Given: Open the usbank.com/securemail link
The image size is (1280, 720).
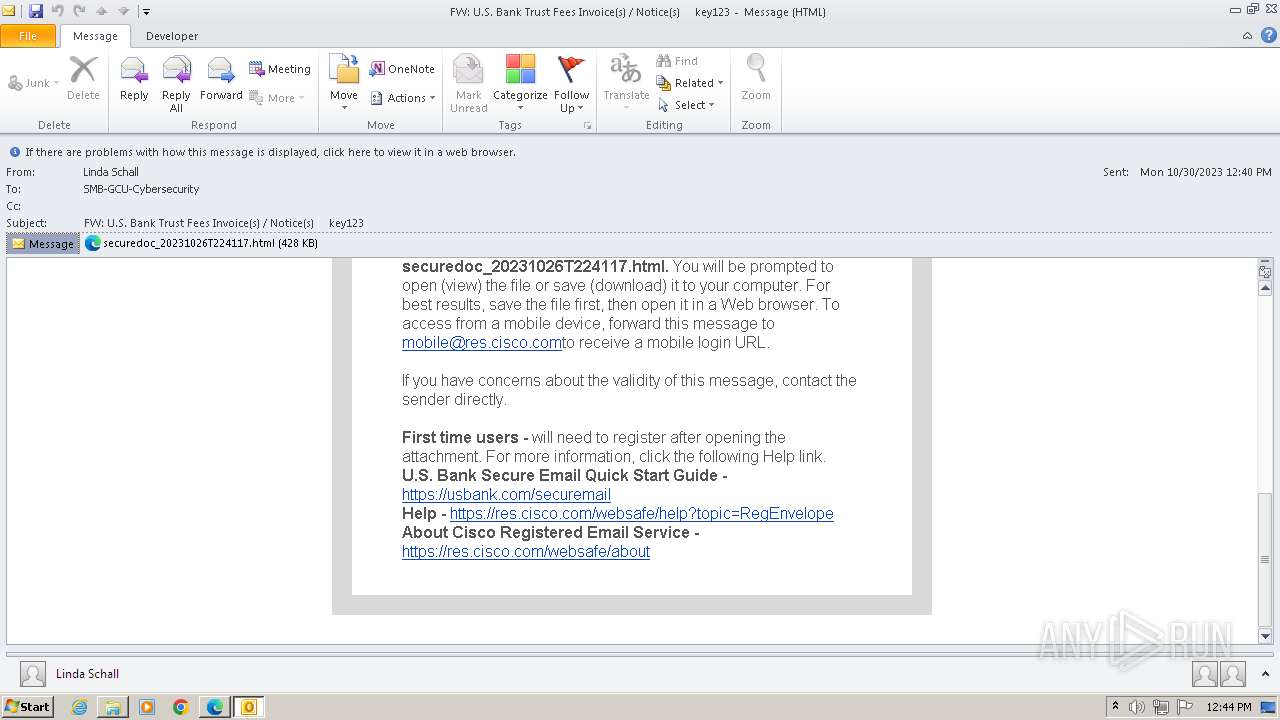Looking at the screenshot, I should [506, 494].
